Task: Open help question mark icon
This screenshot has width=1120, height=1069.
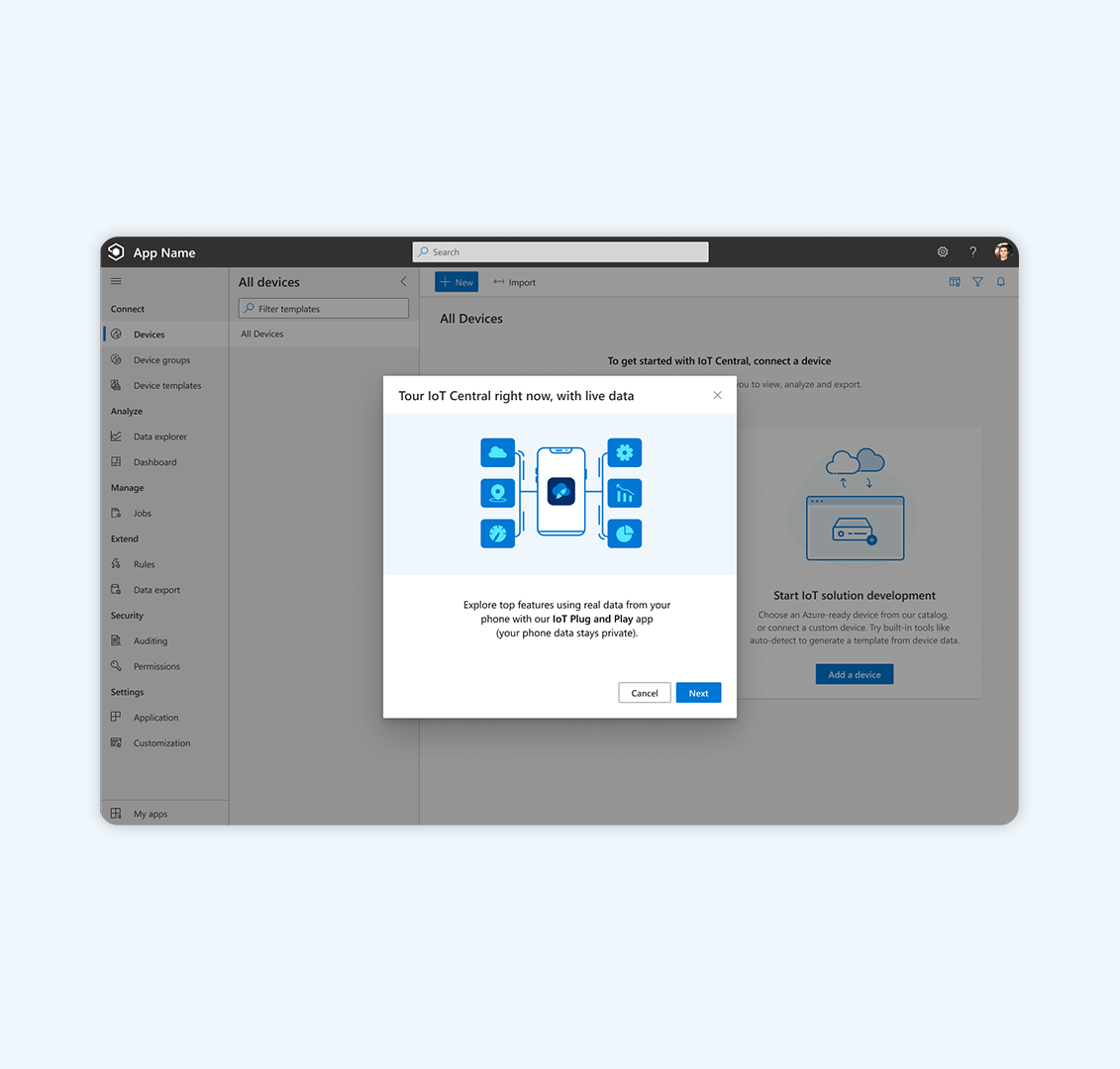Action: [x=972, y=252]
